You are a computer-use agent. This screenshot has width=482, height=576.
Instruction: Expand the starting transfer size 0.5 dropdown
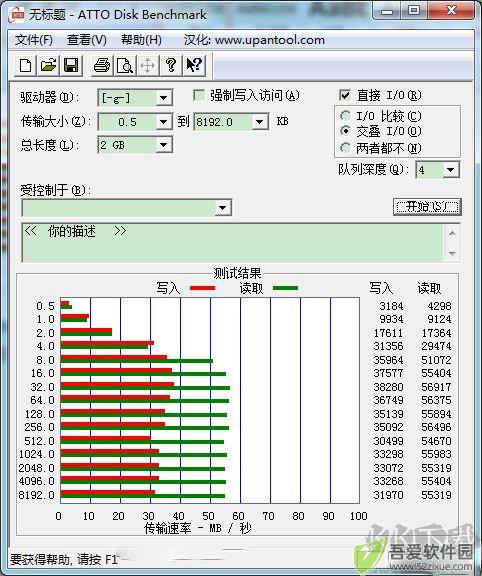click(163, 122)
